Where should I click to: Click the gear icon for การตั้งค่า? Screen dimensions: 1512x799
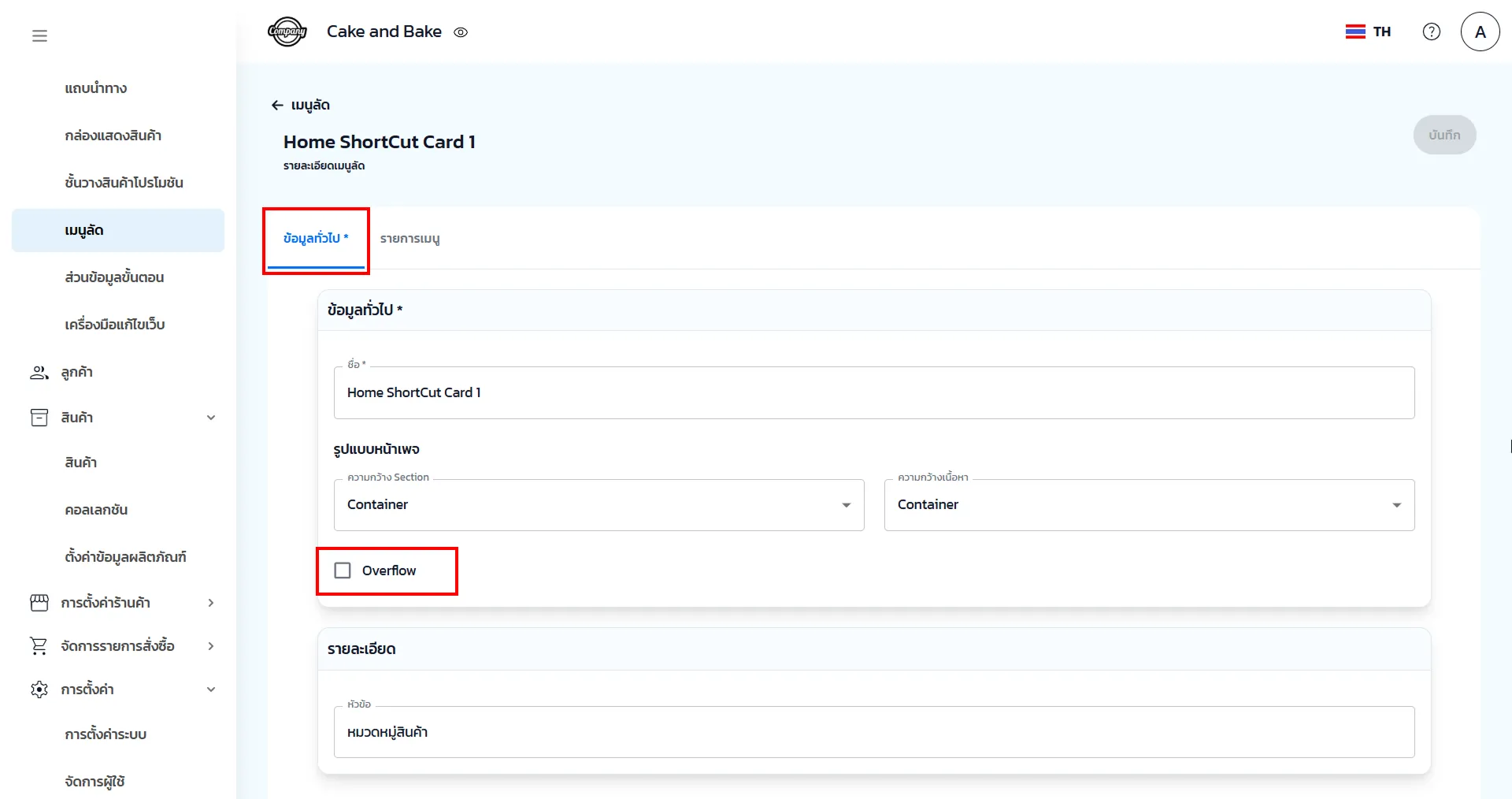[39, 689]
